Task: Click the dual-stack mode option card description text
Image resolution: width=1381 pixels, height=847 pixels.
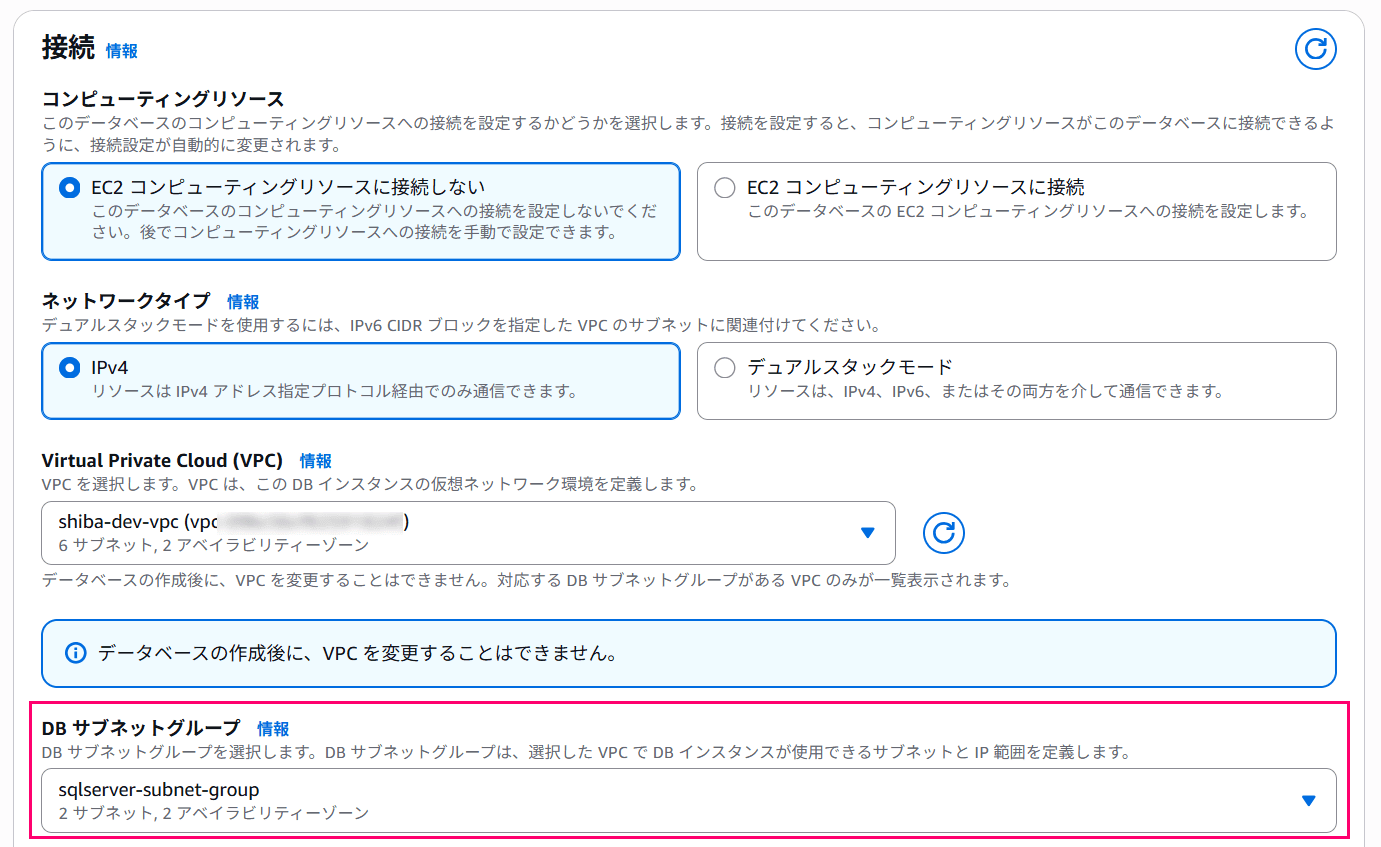Action: click(986, 392)
